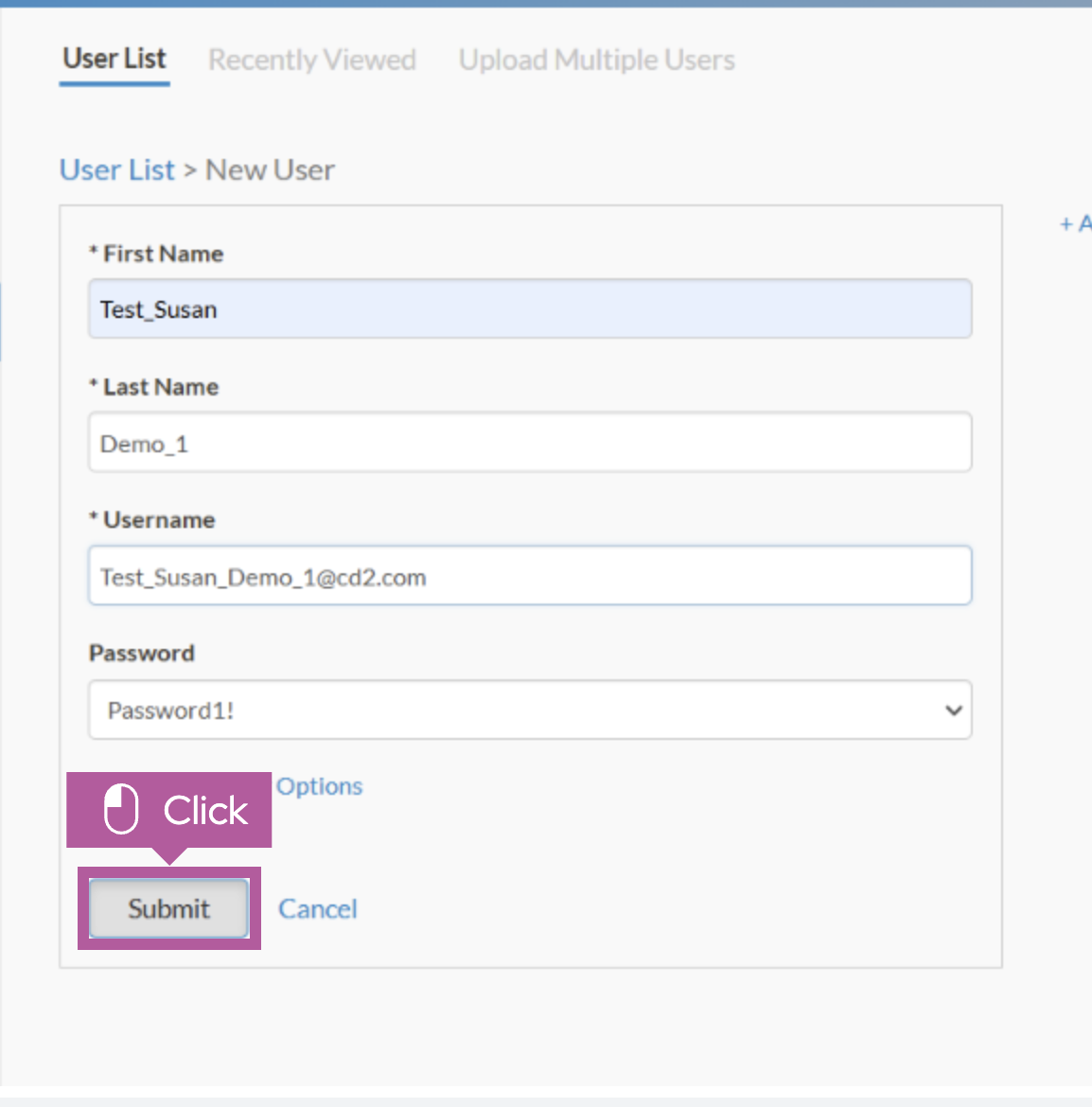Open the Upload Multiple Users tab

[596, 60]
